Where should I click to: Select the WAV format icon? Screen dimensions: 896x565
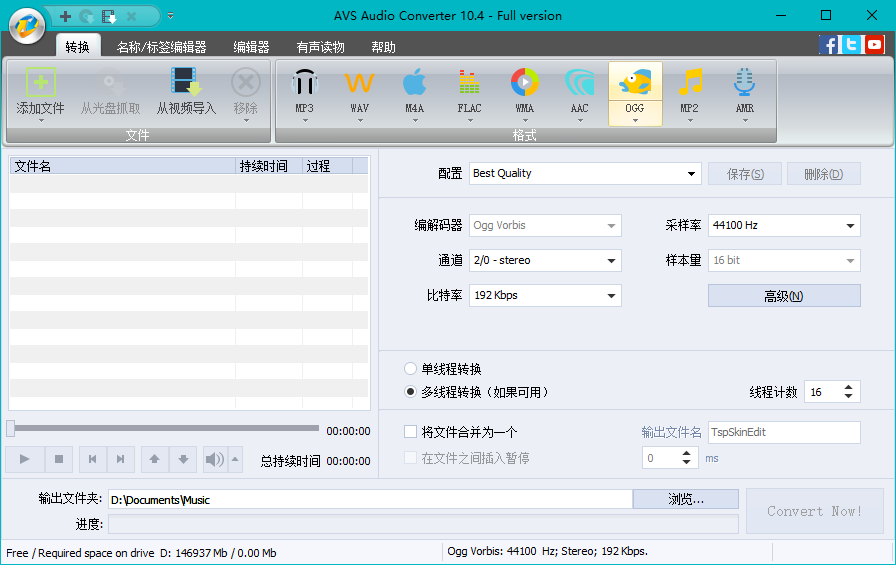click(x=359, y=83)
